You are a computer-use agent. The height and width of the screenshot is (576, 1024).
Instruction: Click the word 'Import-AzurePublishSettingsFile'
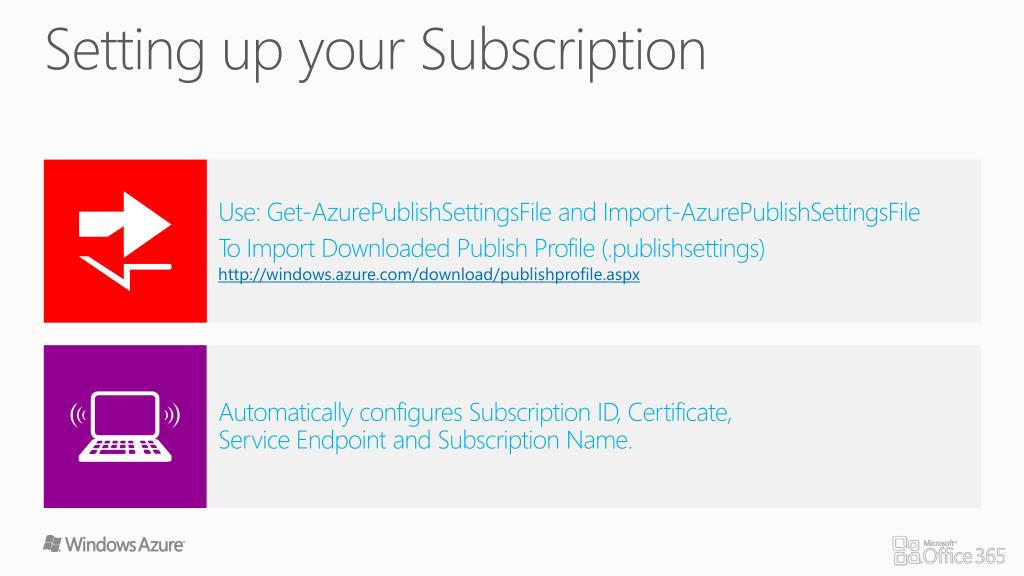(761, 213)
